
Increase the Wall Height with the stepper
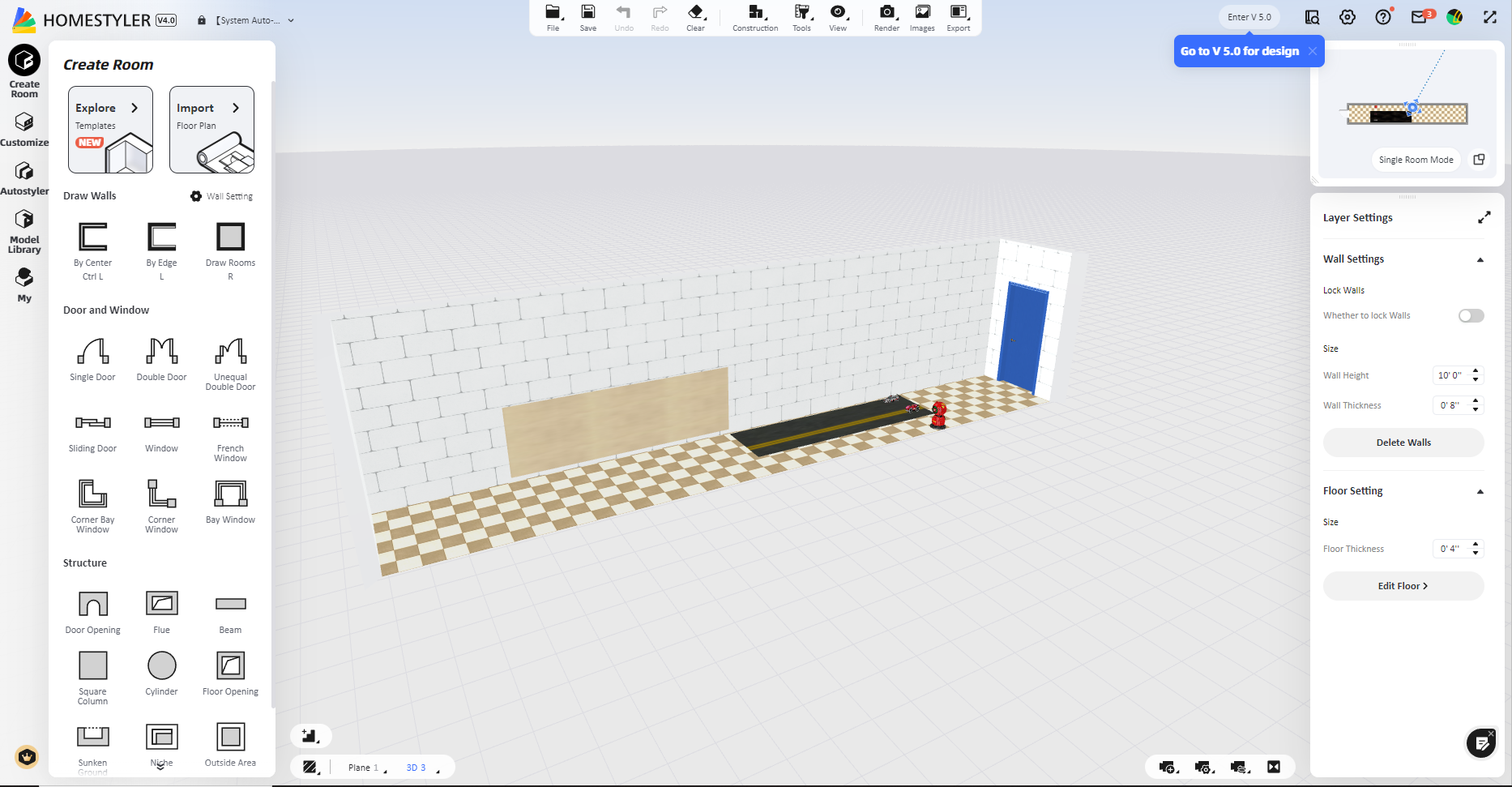[1476, 371]
